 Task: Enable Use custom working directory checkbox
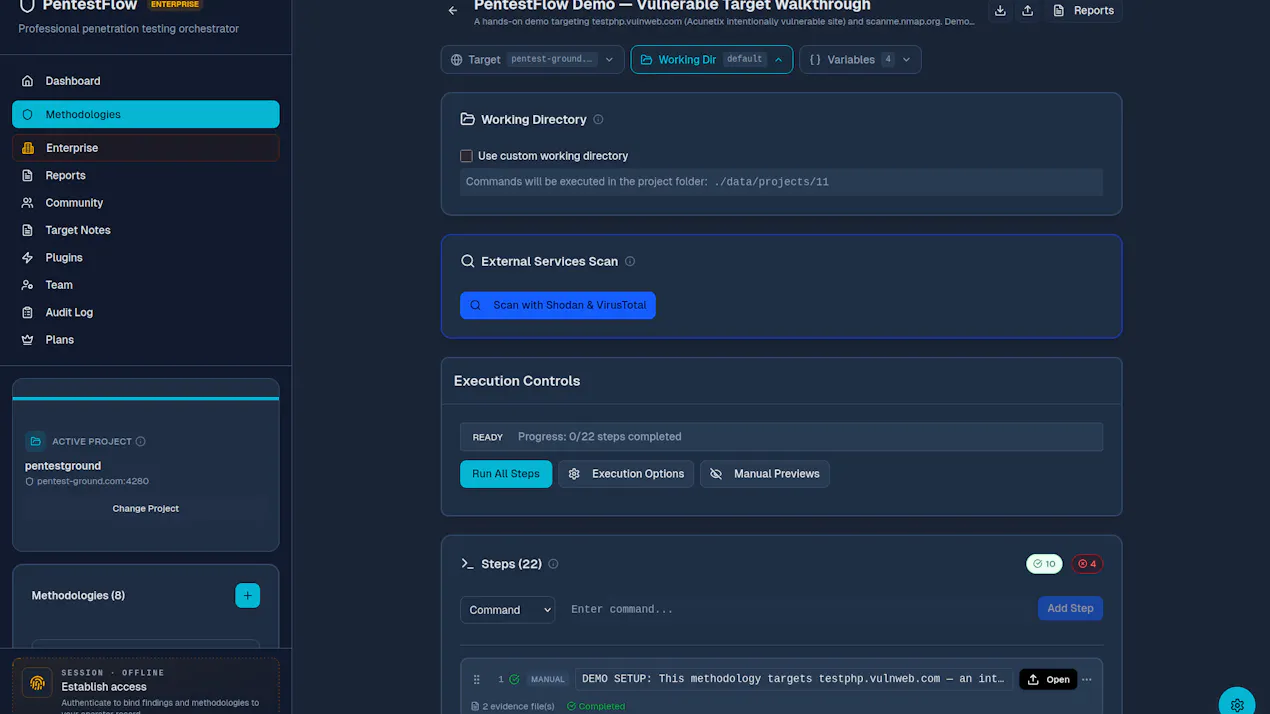coord(466,156)
